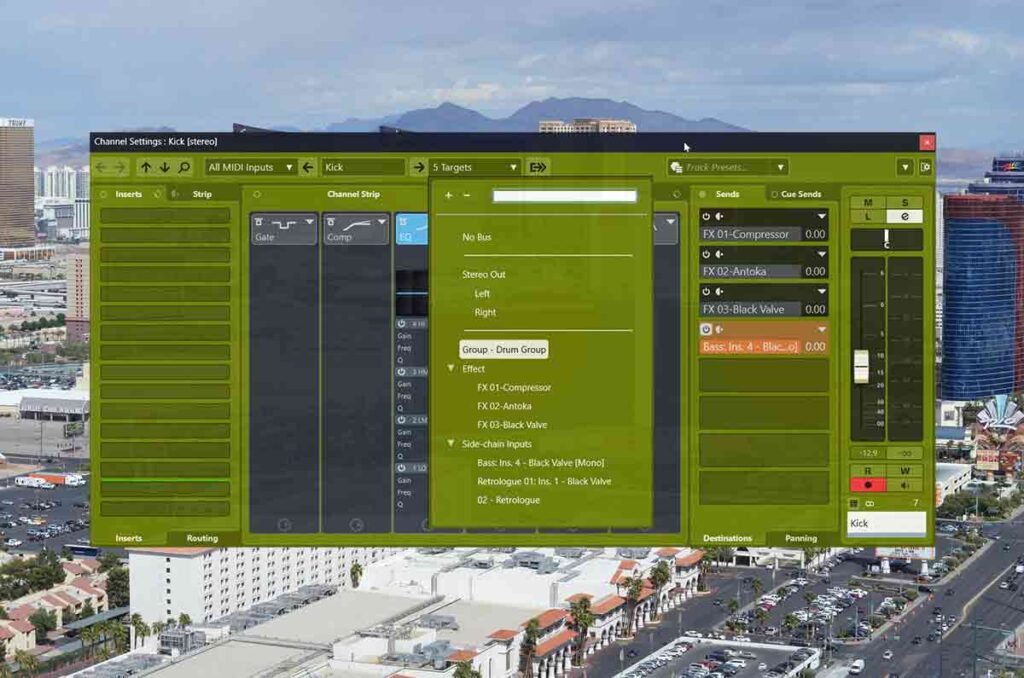Solo the Kick channel with S button
1024x678 pixels.
(904, 202)
